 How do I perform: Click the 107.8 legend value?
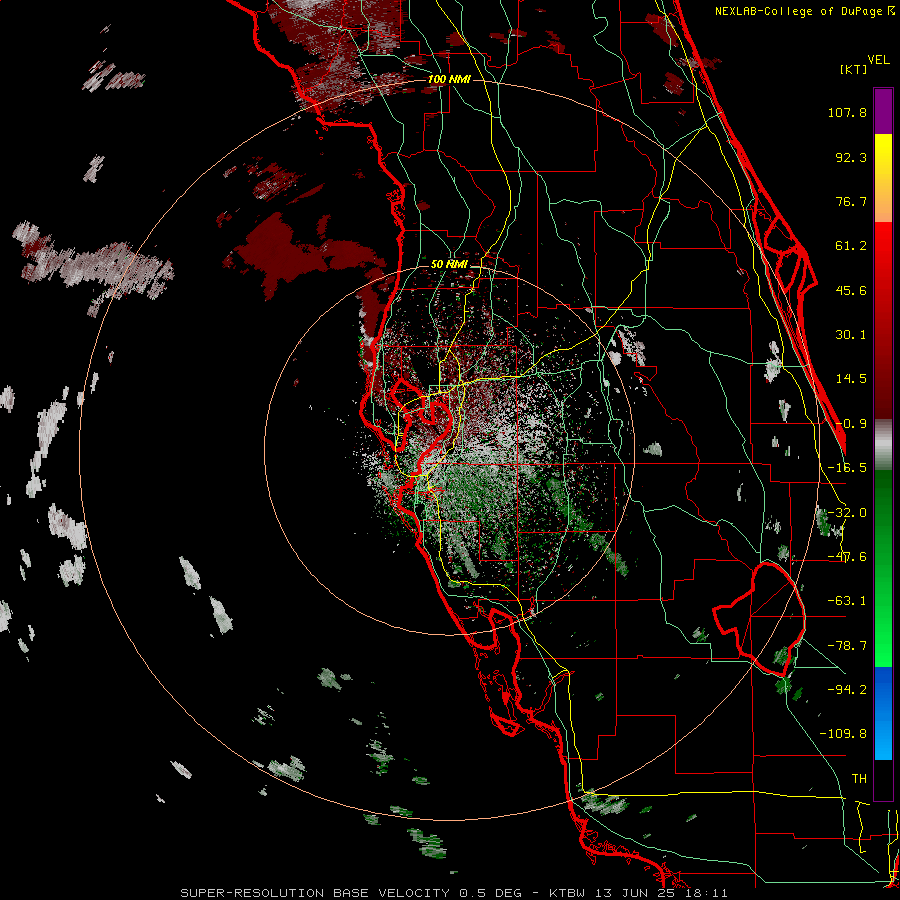847,112
